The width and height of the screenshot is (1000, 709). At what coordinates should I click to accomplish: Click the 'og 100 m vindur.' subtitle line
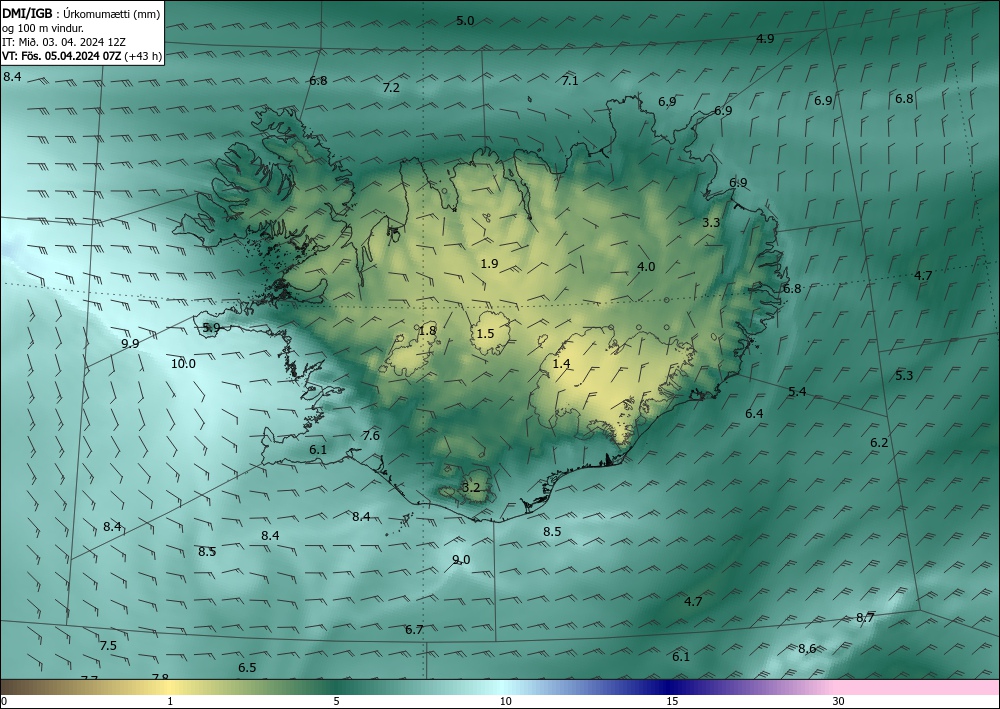click(43, 28)
